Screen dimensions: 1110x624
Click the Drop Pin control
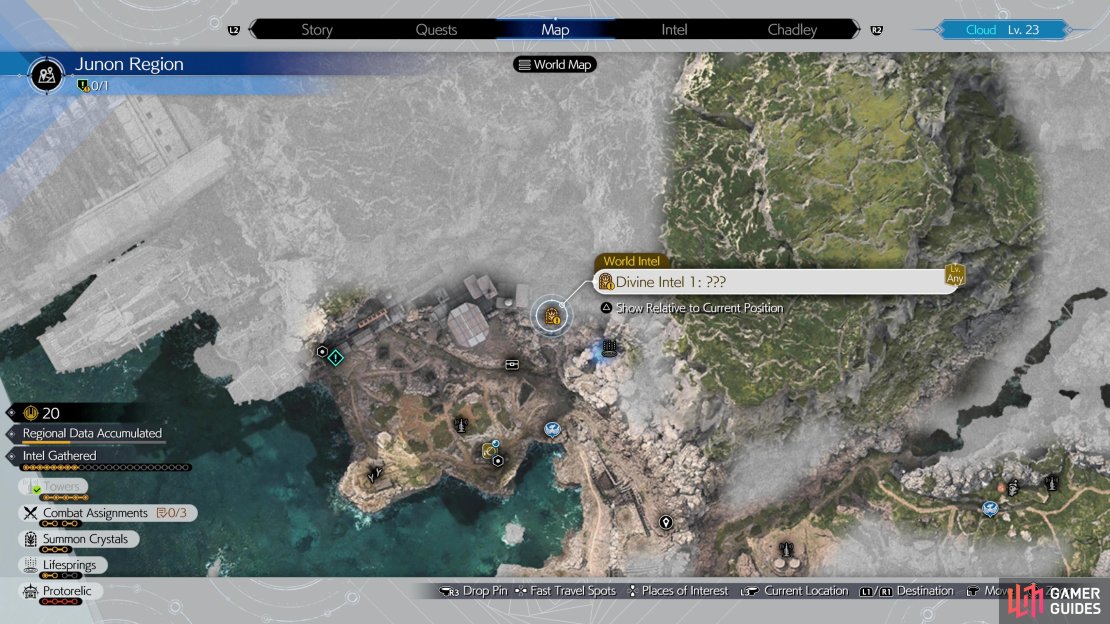tap(474, 591)
